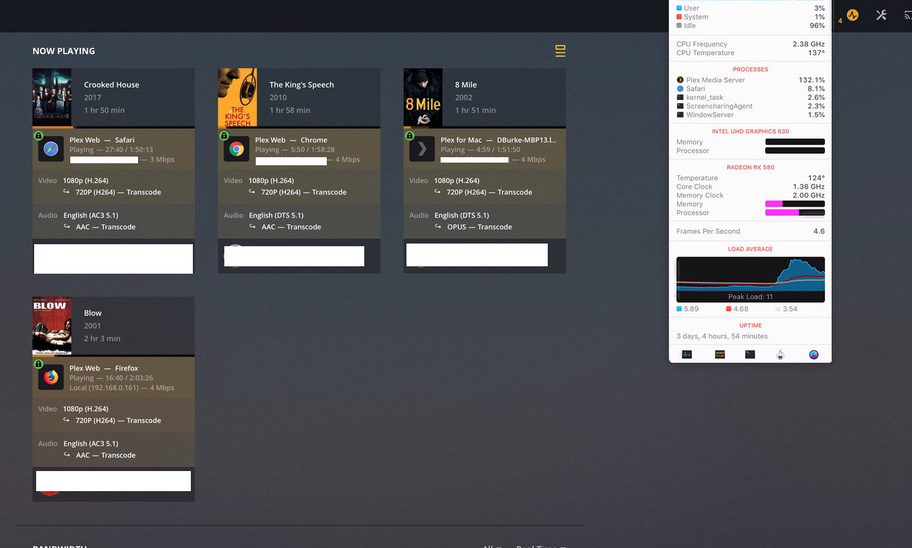Click the Crooked House playback progress bar
912x548 pixels.
[x=113, y=127]
